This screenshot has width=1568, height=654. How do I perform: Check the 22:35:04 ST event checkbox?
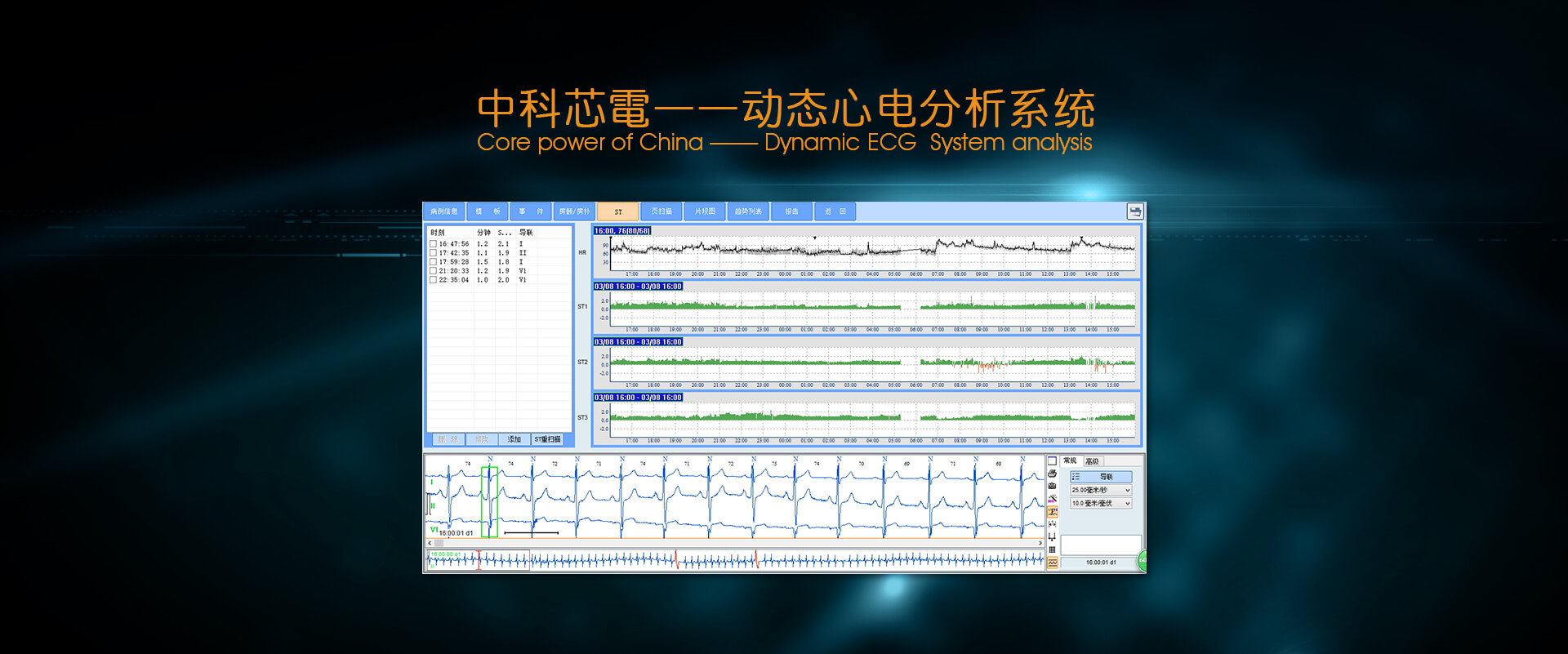(433, 279)
